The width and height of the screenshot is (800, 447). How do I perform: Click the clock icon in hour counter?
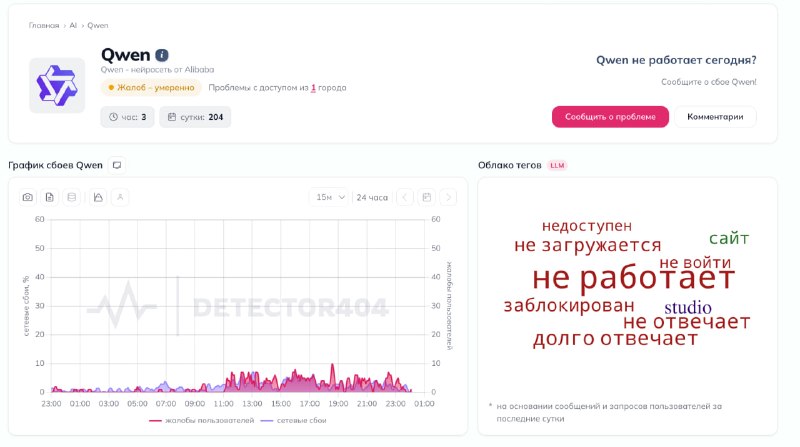point(113,117)
